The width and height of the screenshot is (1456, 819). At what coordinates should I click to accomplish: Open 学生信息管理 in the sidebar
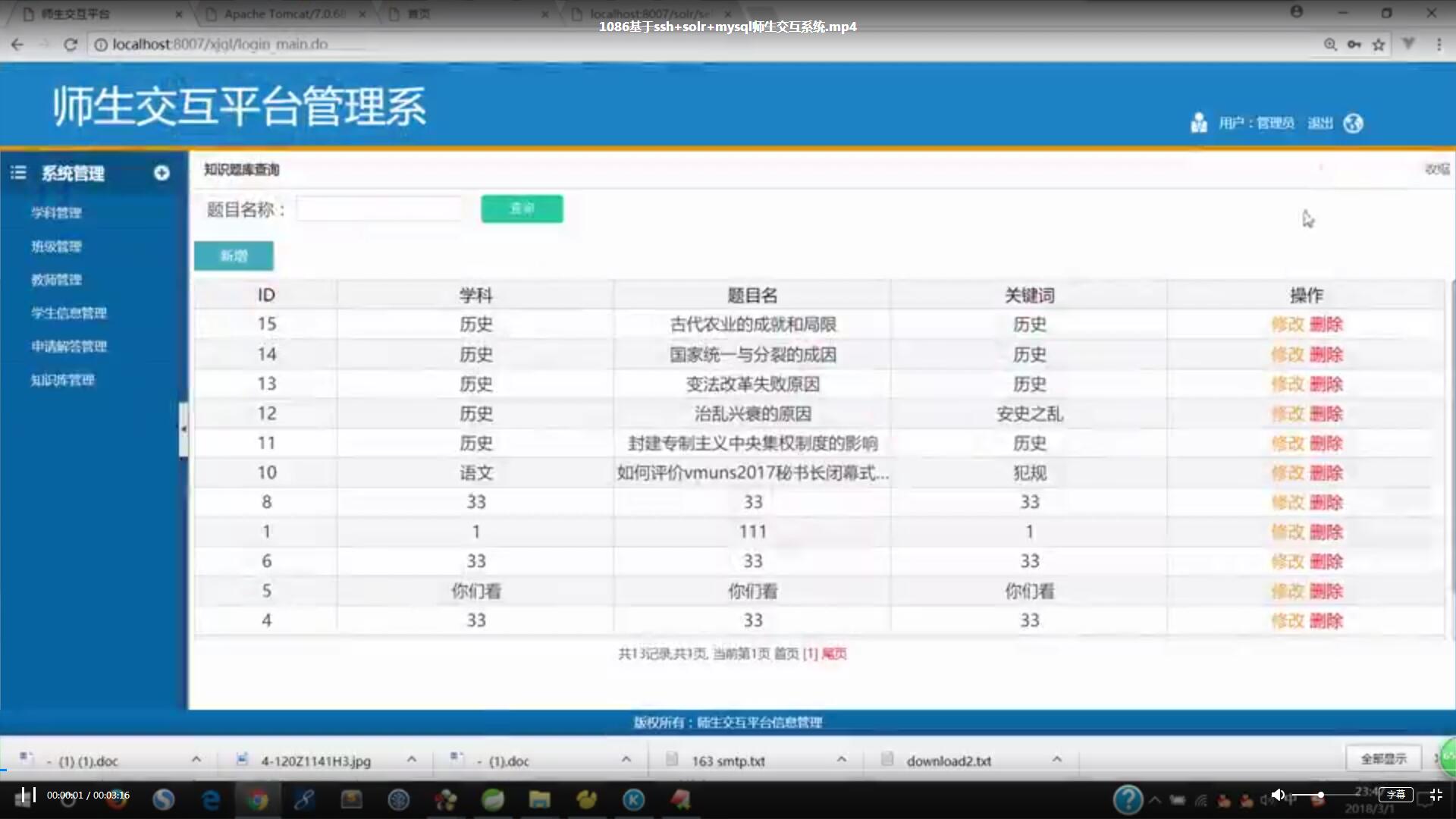[69, 313]
